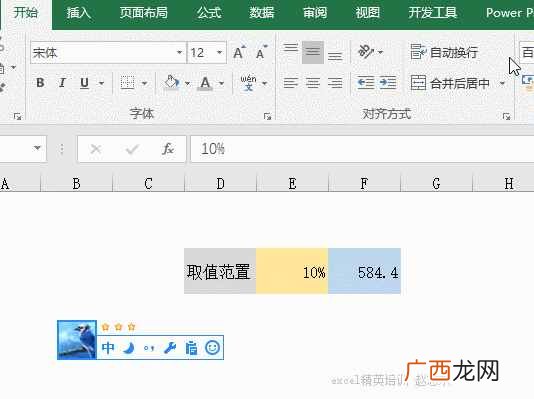The image size is (534, 399).
Task: Click the blue bird avatar thumbnail
Action: (77, 340)
